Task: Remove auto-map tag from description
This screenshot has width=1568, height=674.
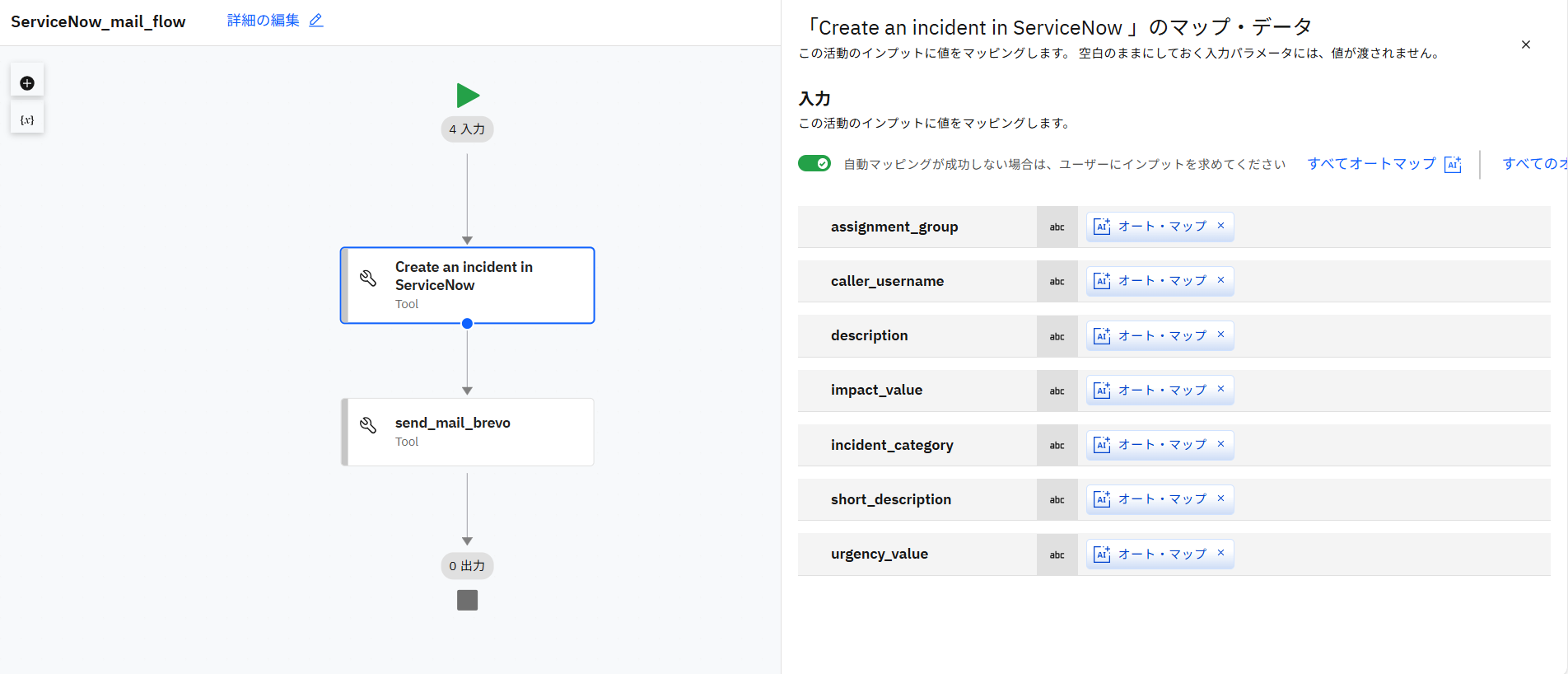Action: (x=1220, y=335)
